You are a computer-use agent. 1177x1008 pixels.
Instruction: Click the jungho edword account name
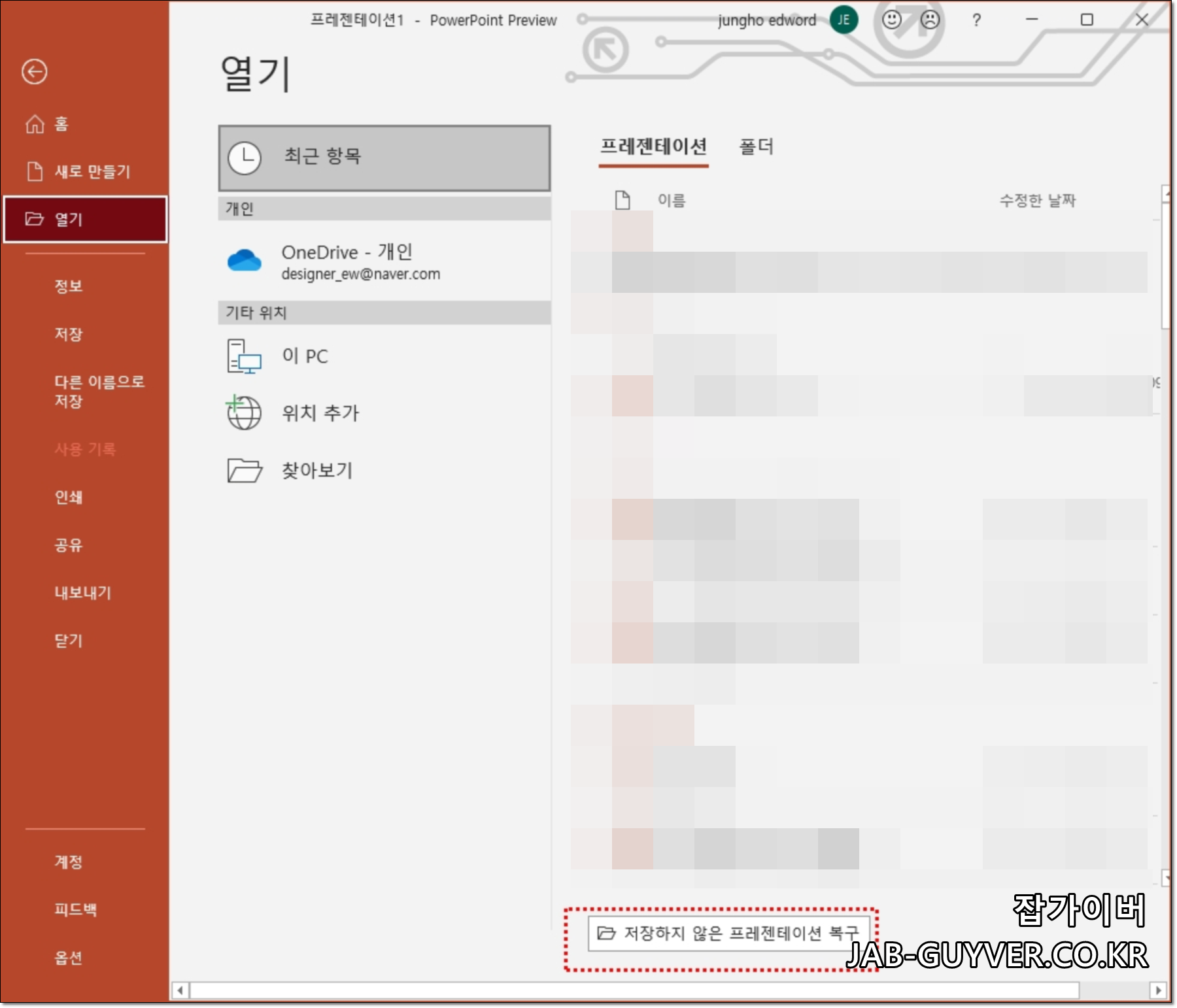767,20
